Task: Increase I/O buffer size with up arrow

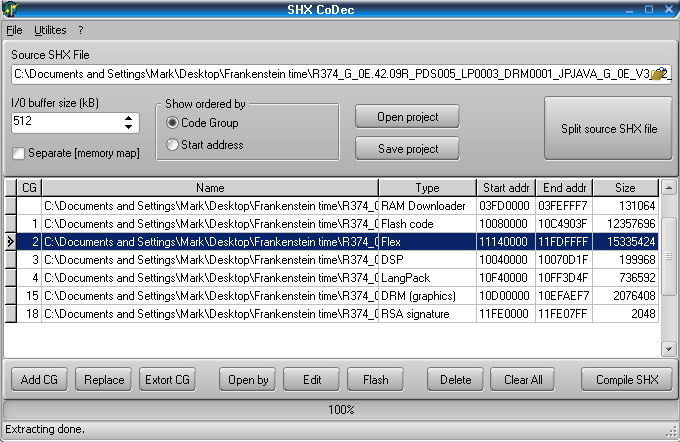Action: click(128, 118)
